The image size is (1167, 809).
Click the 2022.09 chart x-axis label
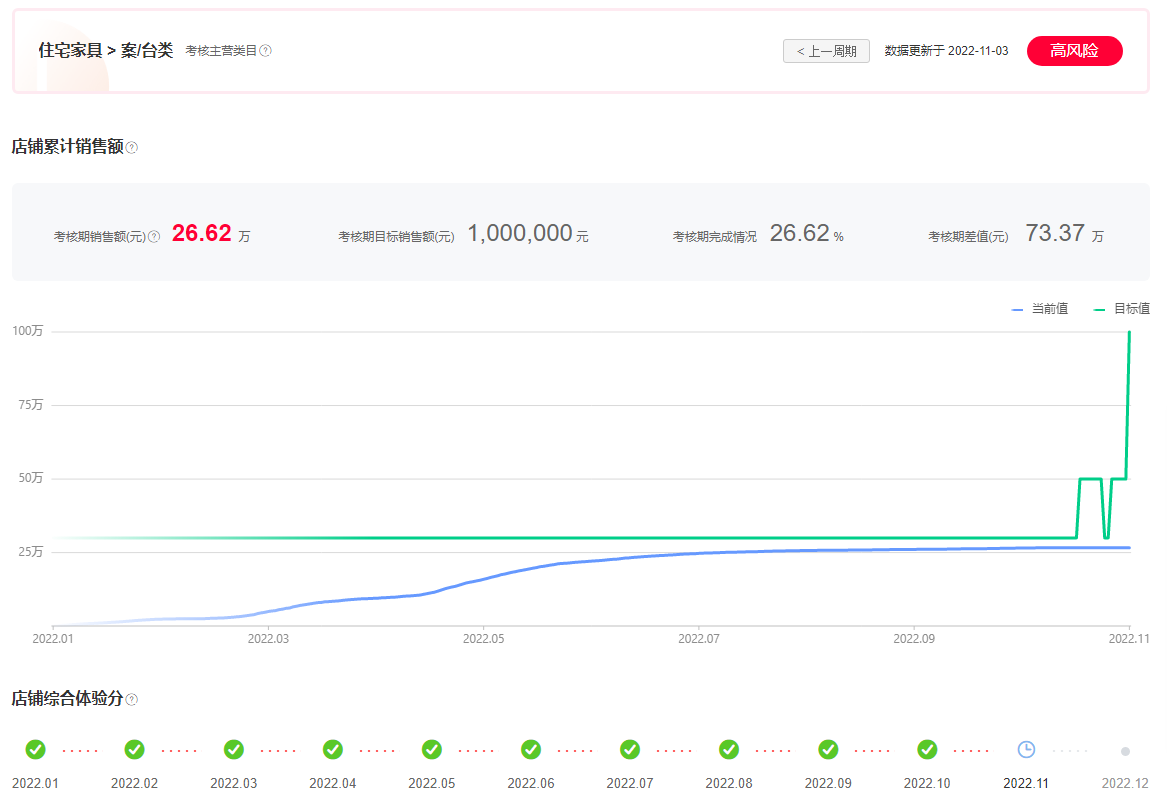click(x=914, y=639)
